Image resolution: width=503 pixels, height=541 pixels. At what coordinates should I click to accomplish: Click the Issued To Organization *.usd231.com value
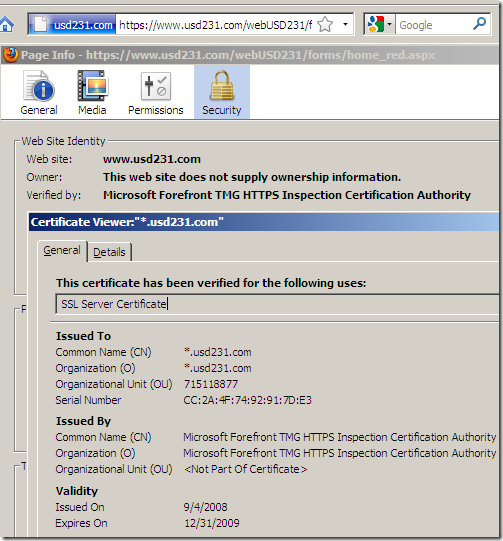[x=218, y=368]
